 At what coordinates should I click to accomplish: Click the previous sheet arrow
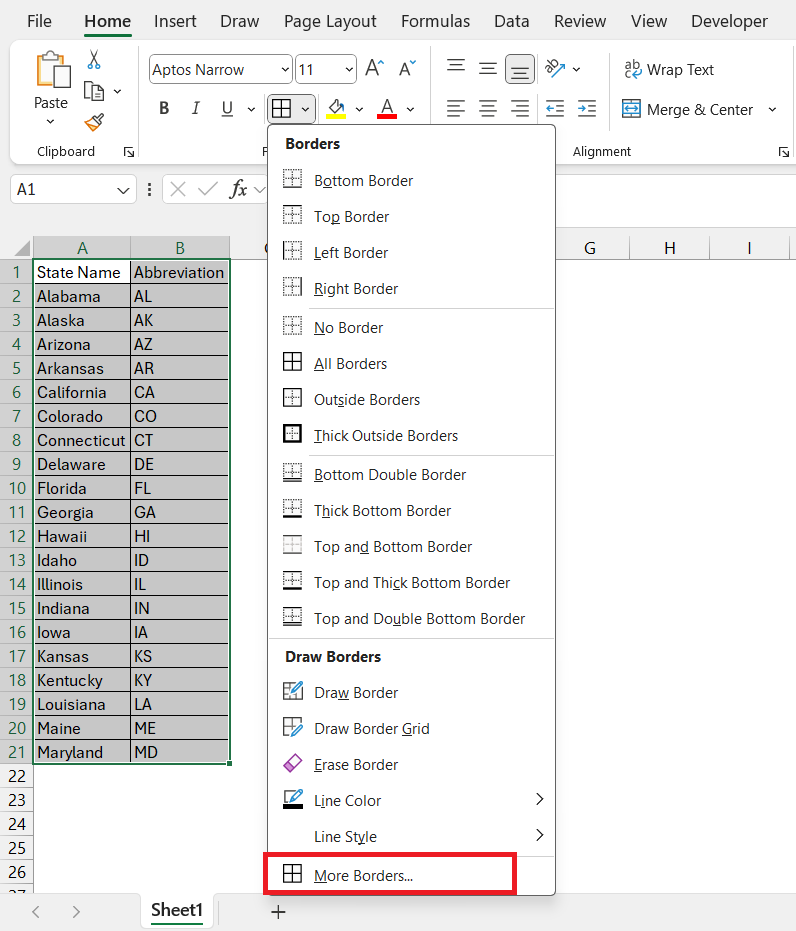tap(36, 911)
